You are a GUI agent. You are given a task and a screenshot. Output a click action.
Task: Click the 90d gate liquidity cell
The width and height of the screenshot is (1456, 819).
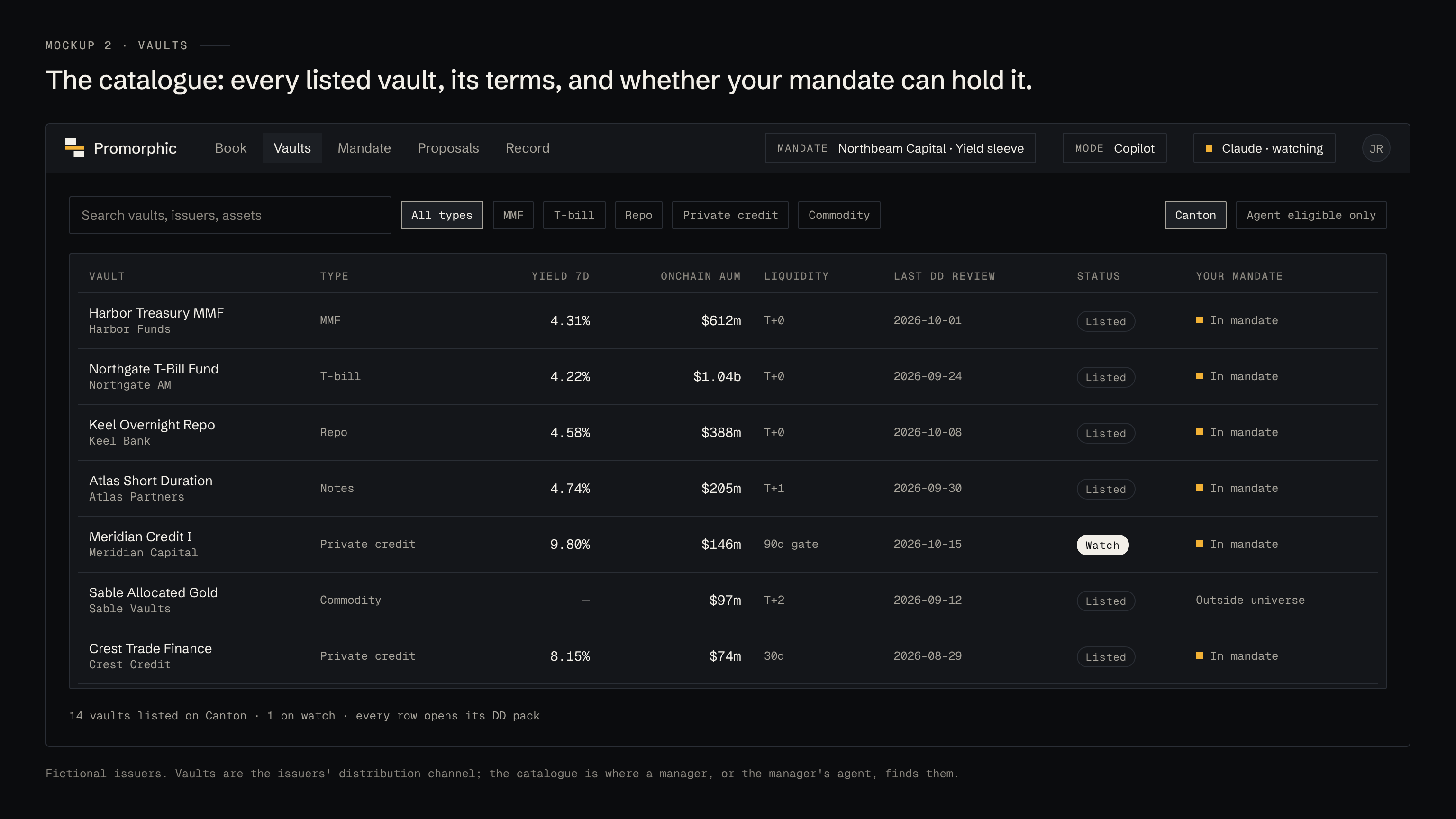[x=791, y=544]
